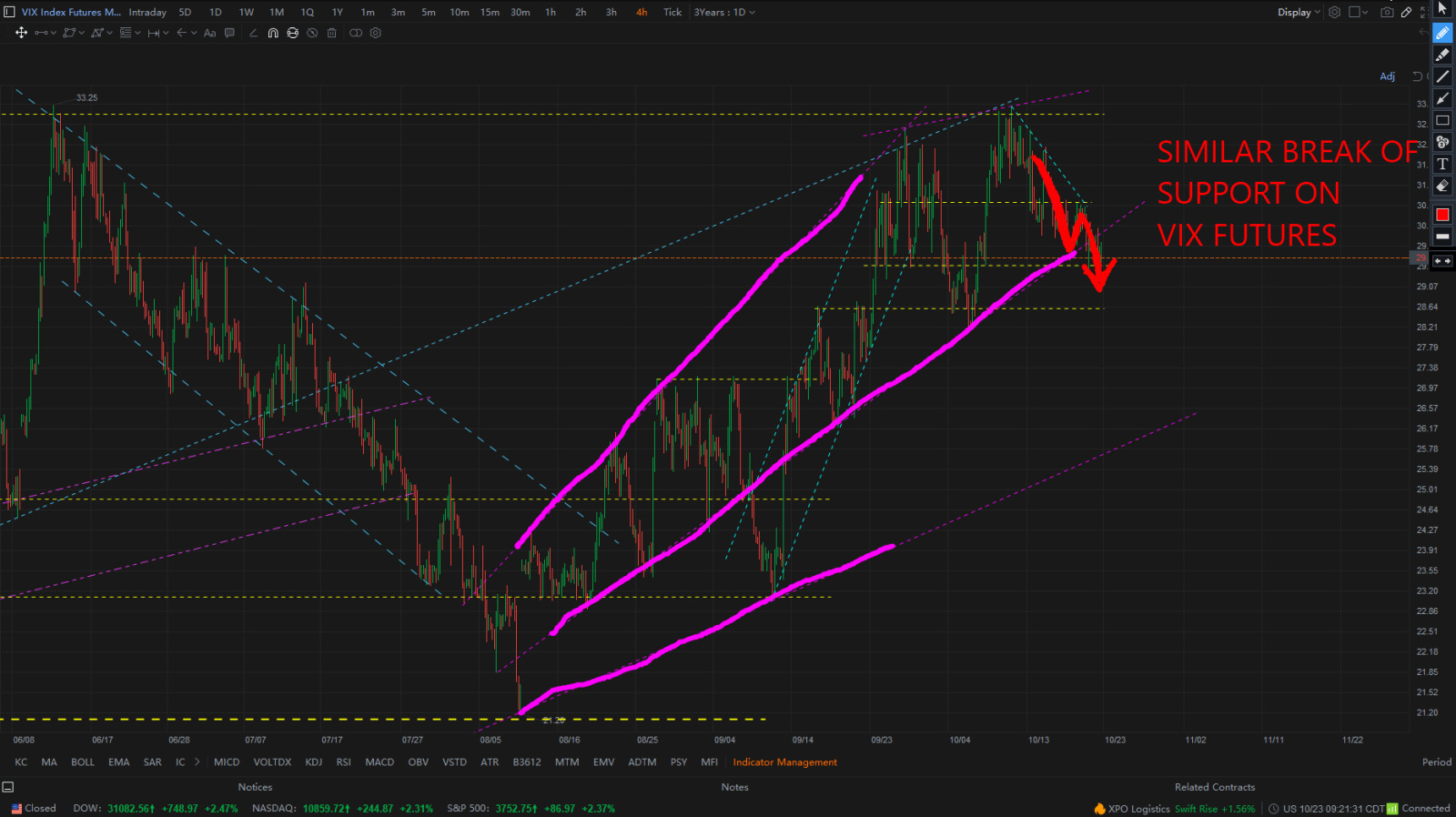Viewport: 1456px width, 817px height.
Task: Expand more main indicators chevron
Action: (197, 762)
